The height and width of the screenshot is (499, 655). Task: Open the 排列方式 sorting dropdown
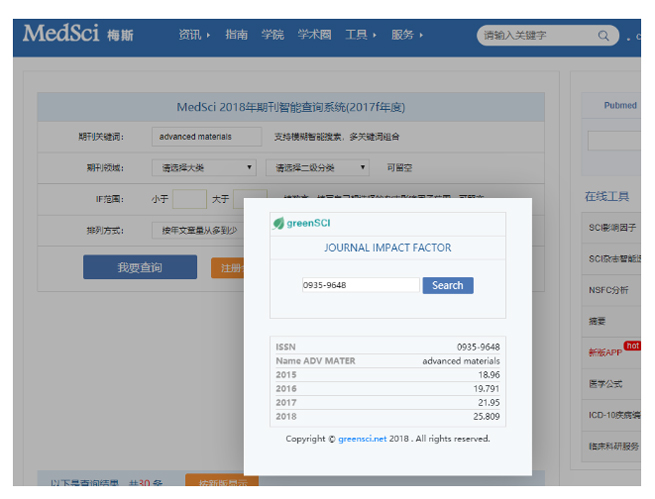pos(198,231)
